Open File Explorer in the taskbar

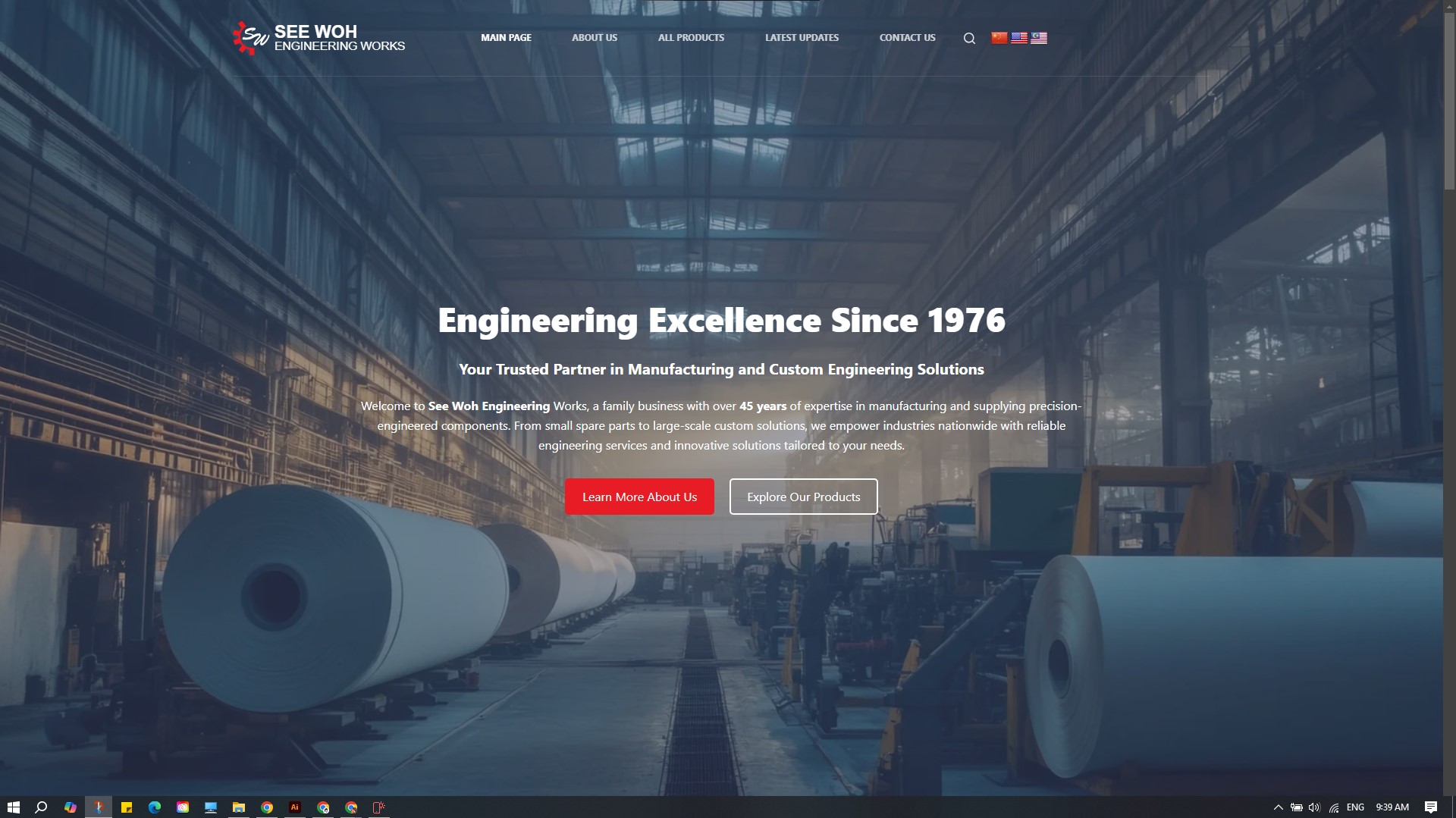pyautogui.click(x=239, y=807)
